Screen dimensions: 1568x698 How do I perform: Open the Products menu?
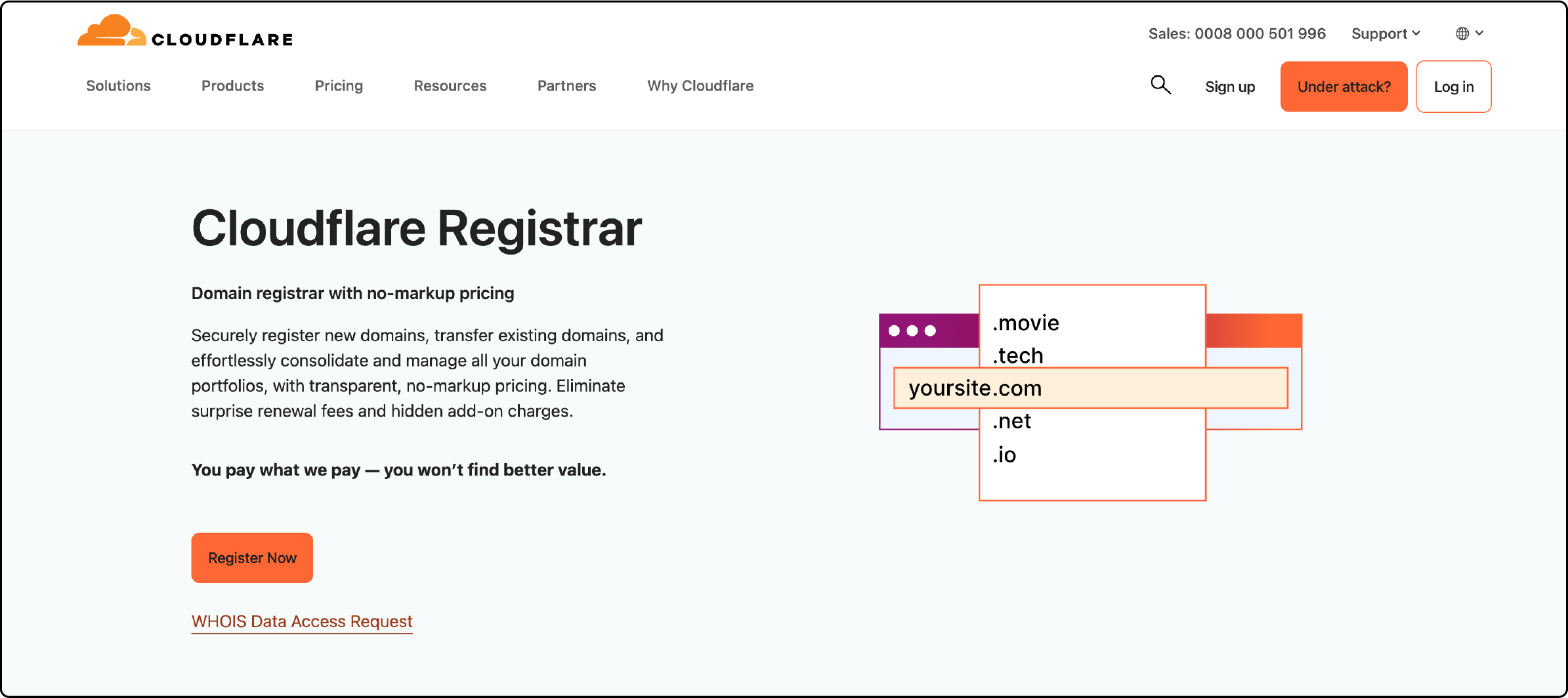click(232, 86)
